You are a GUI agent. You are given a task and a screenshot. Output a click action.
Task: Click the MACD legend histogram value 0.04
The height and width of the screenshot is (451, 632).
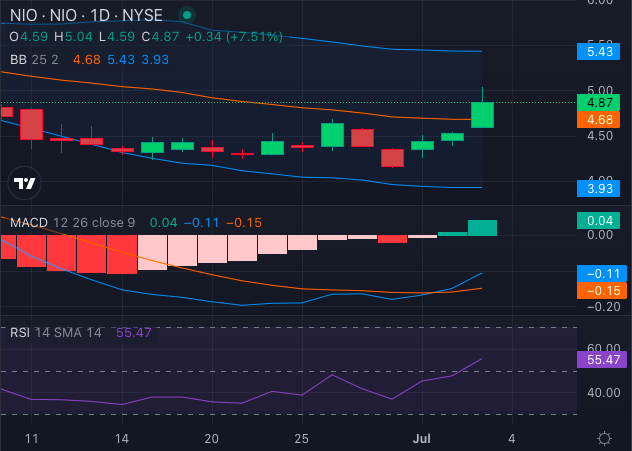coord(163,222)
